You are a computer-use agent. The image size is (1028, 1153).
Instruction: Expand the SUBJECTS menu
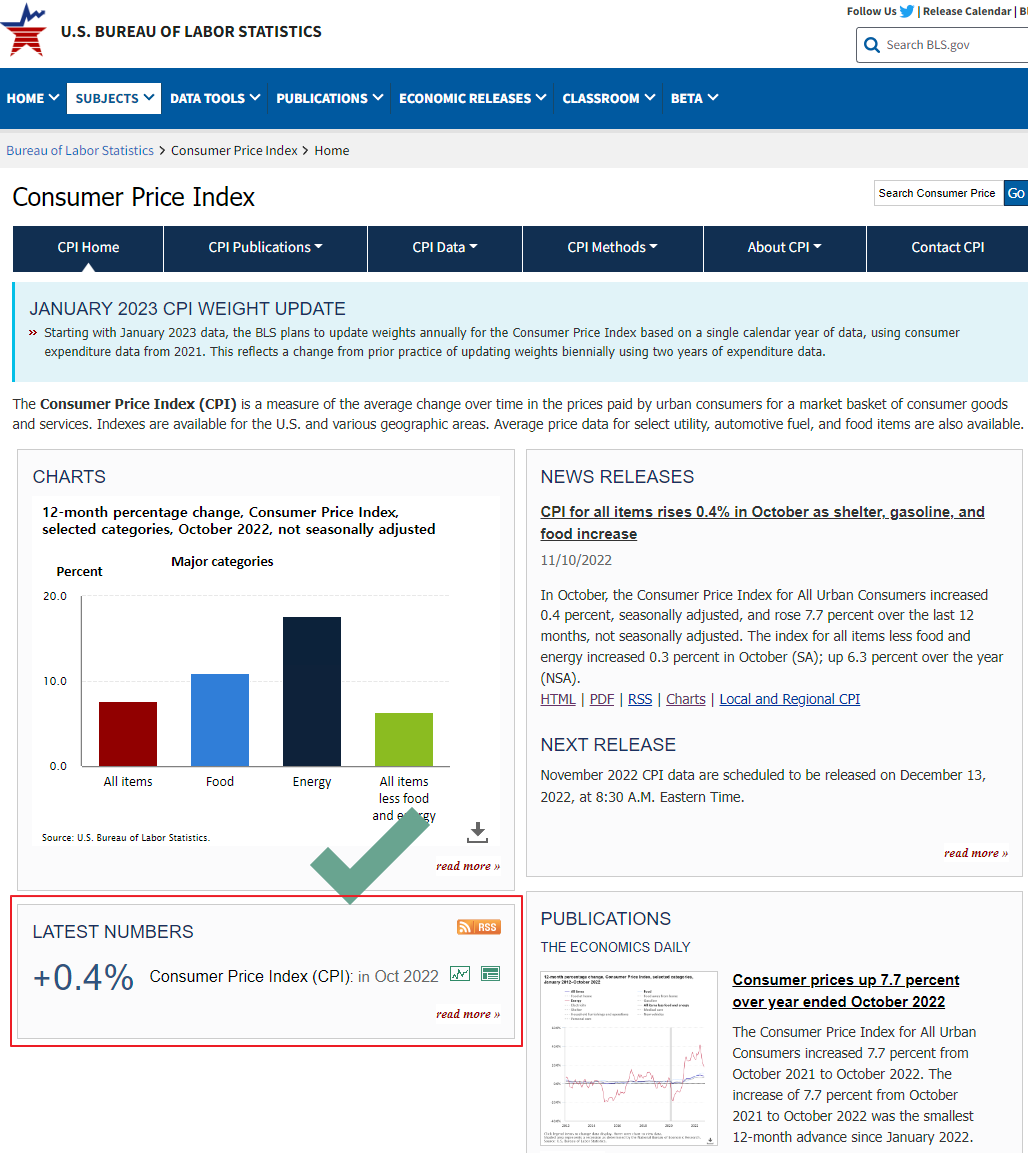pyautogui.click(x=114, y=98)
